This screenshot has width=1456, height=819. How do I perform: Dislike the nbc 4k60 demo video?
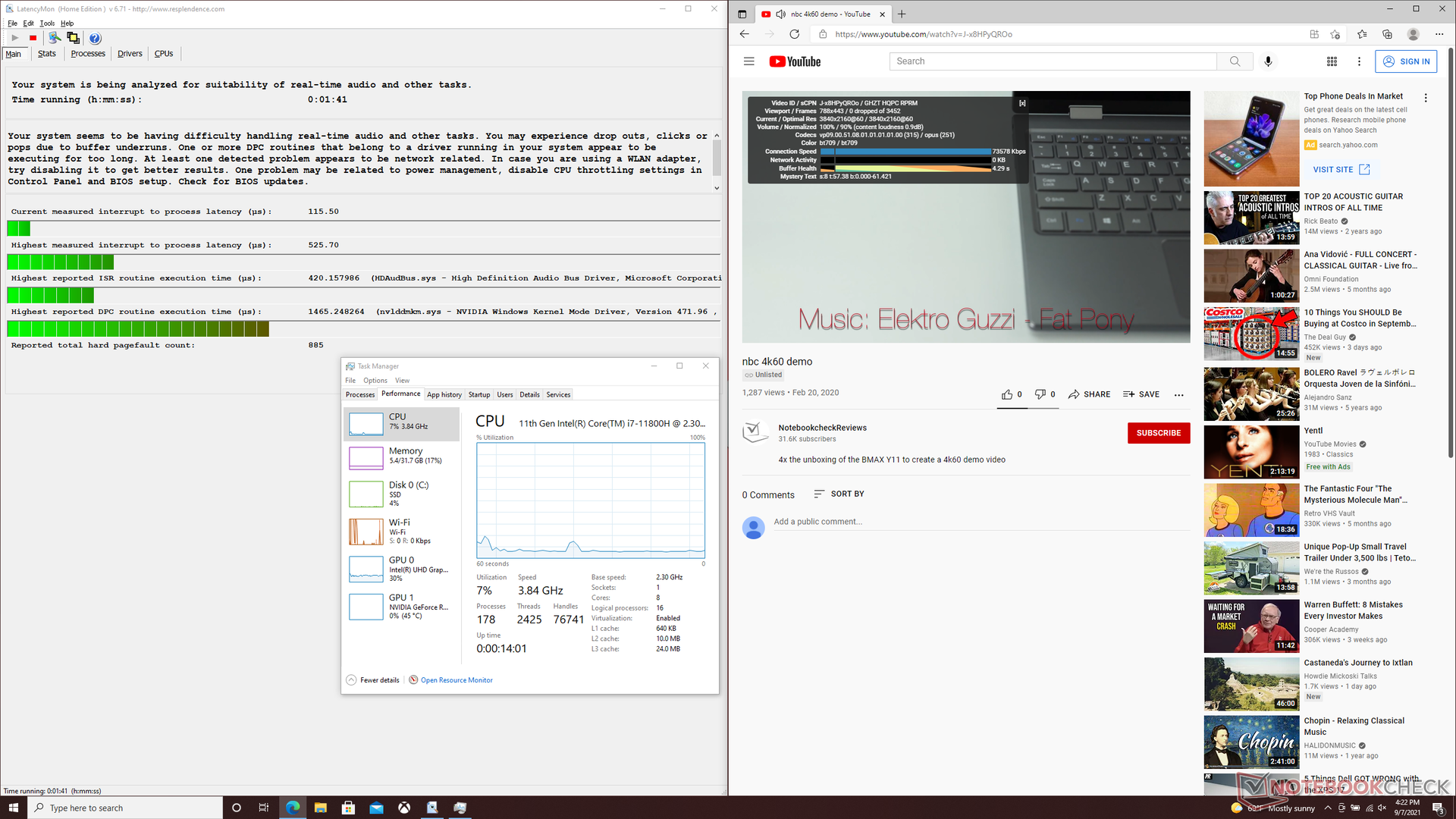[x=1045, y=394]
